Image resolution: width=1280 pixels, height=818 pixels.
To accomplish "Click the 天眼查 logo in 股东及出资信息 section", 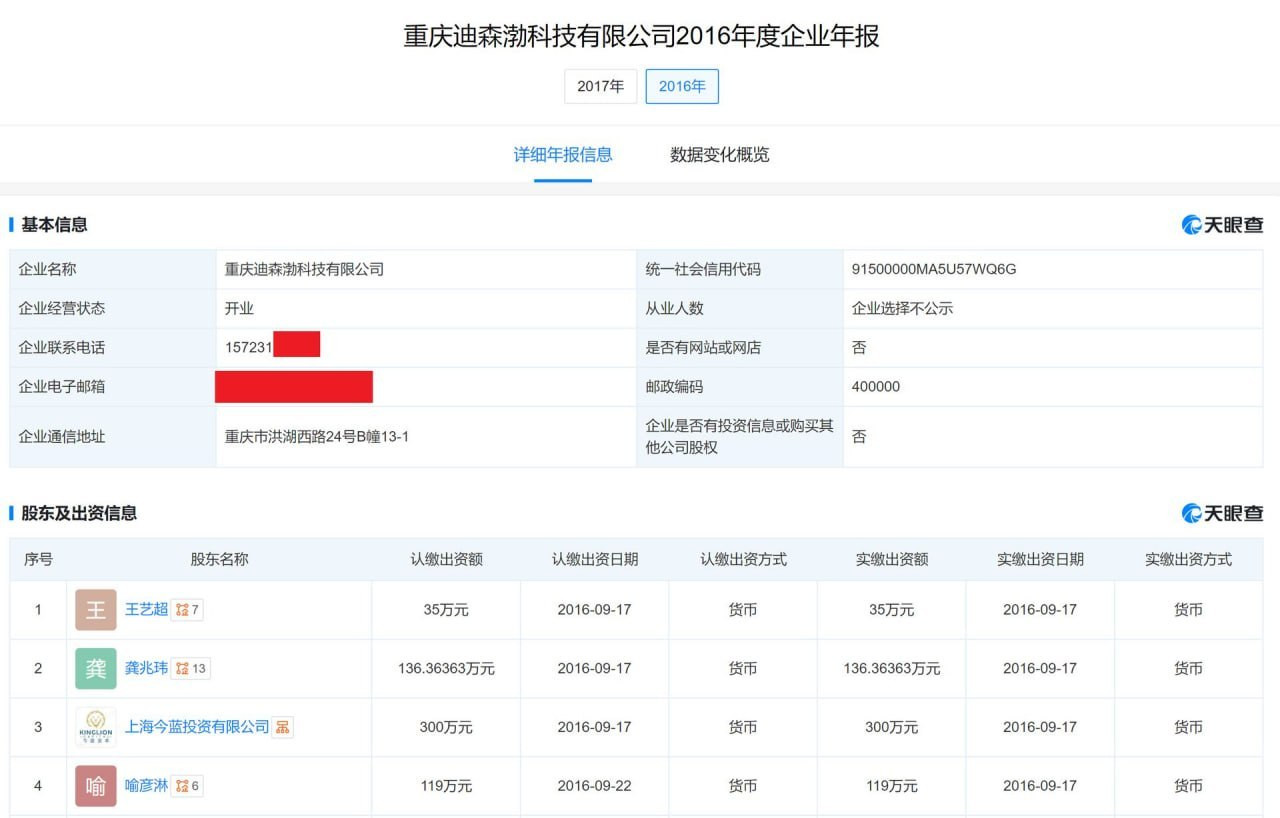I will coord(1222,513).
